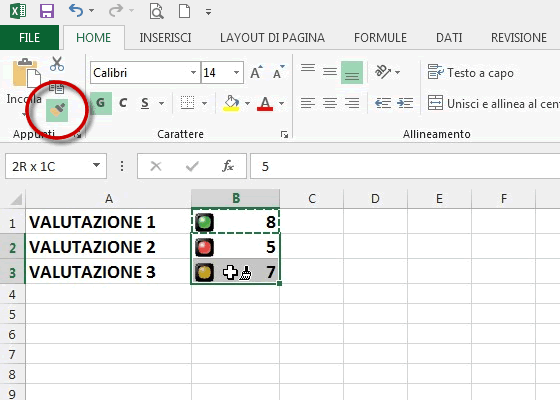This screenshot has height=400, width=560.
Task: Save the workbook with the floppy icon
Action: [47, 11]
